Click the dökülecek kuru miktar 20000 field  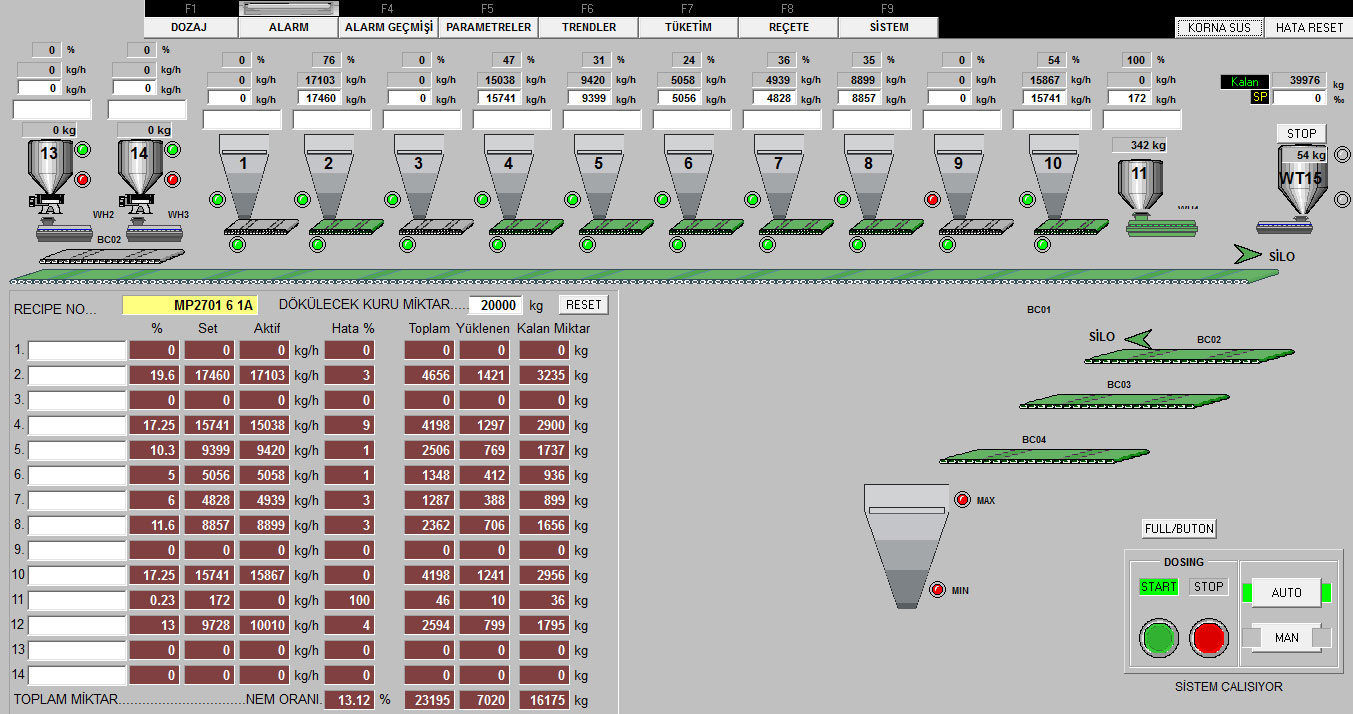pyautogui.click(x=495, y=305)
